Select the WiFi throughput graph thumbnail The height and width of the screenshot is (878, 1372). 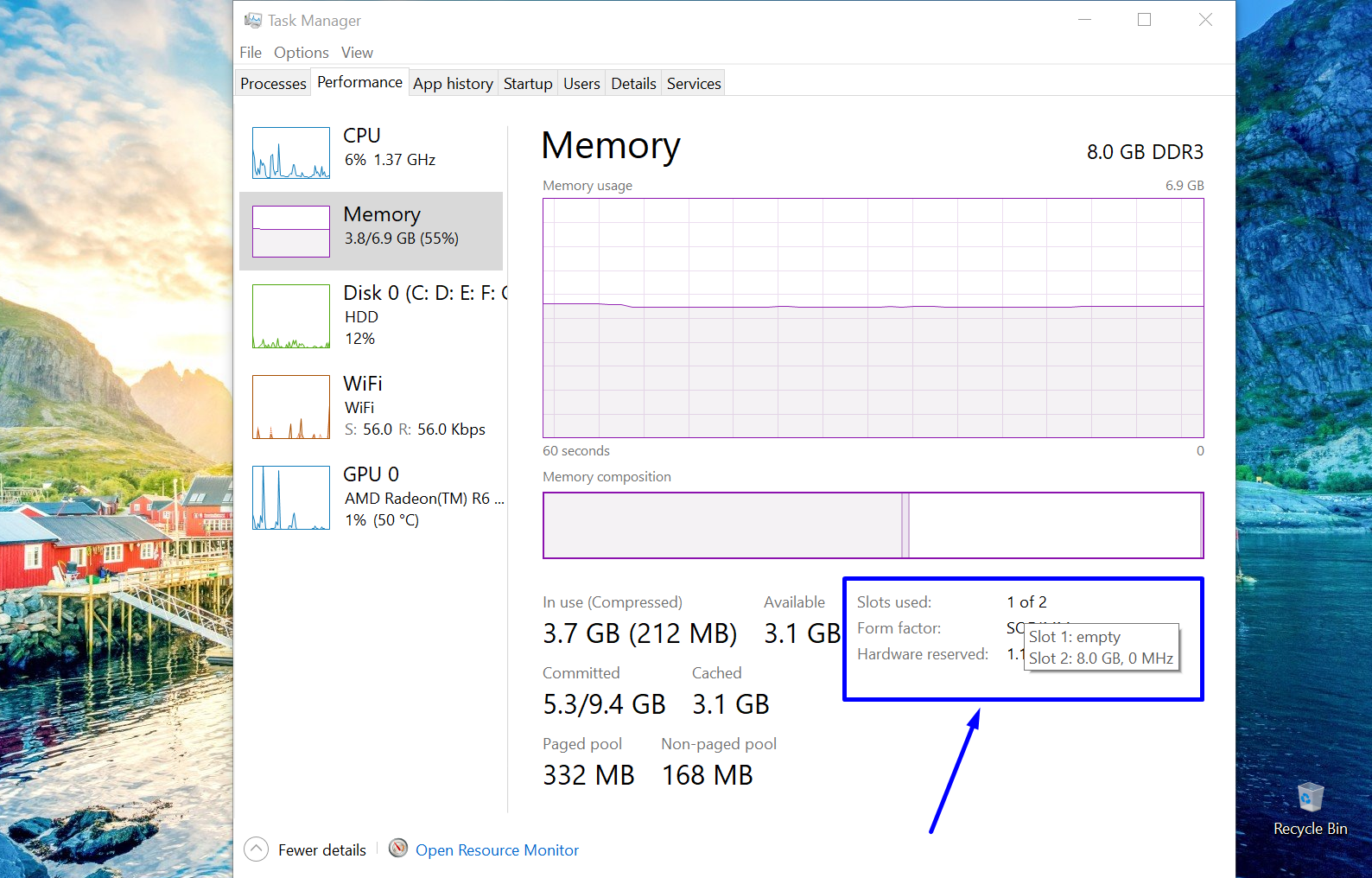[290, 407]
